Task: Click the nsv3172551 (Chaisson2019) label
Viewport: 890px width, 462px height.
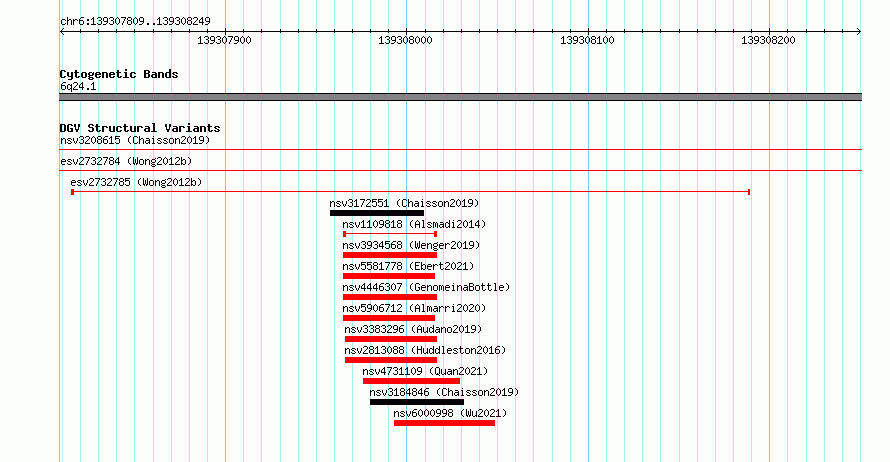Action: coord(404,203)
